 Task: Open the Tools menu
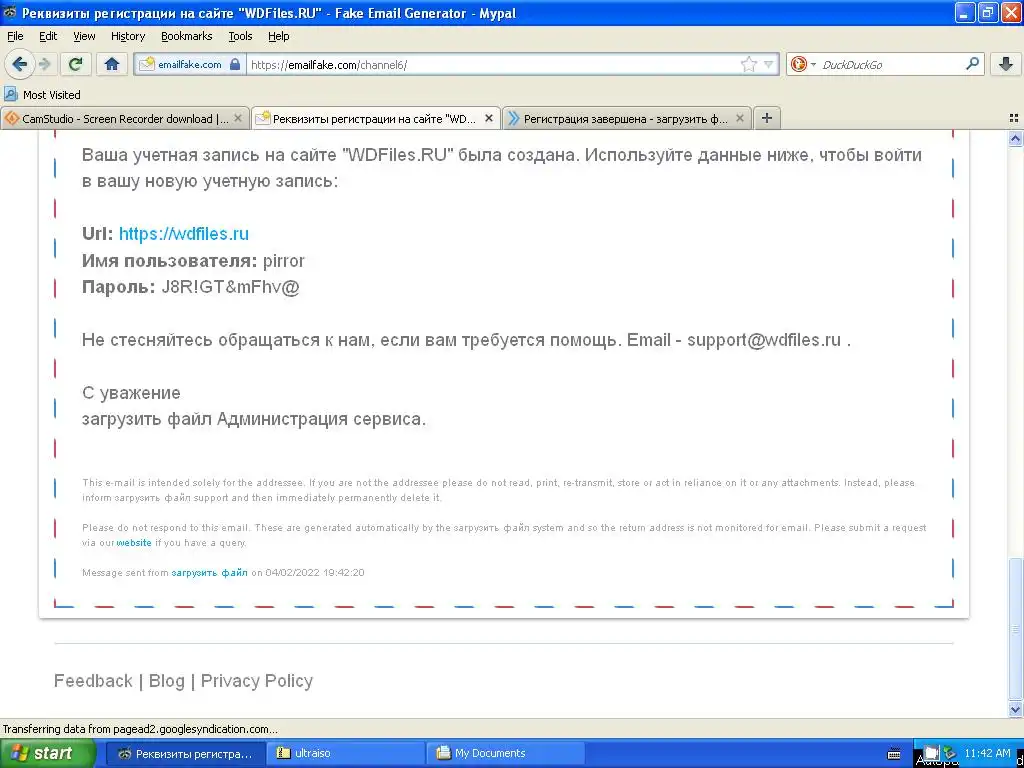coord(240,37)
